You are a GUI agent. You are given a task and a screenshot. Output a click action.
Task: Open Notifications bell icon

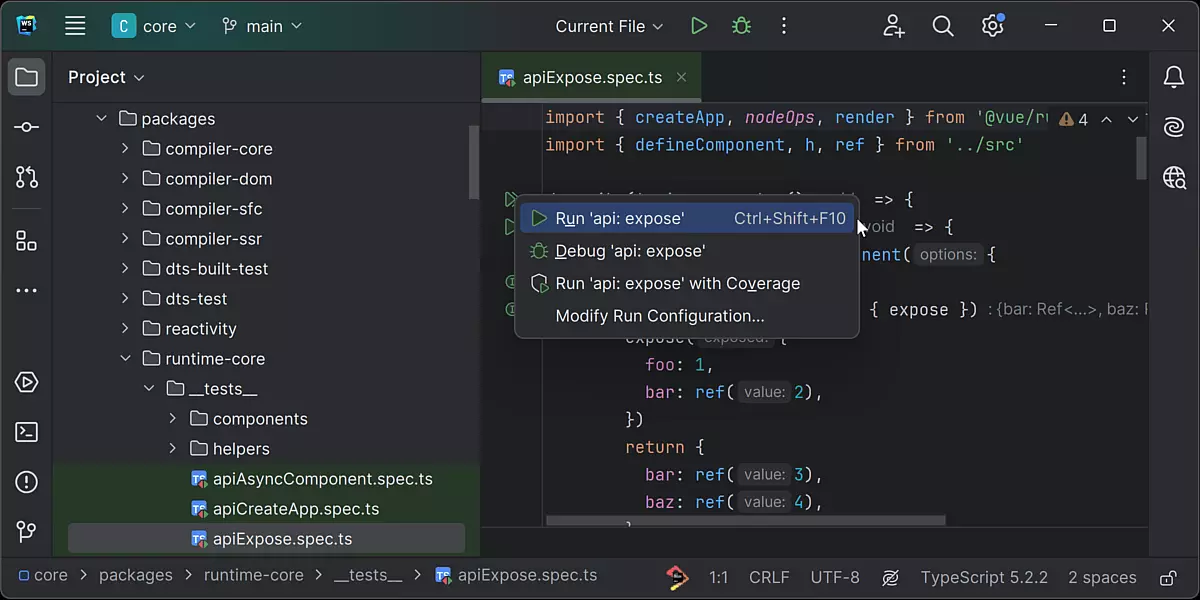pyautogui.click(x=1174, y=77)
